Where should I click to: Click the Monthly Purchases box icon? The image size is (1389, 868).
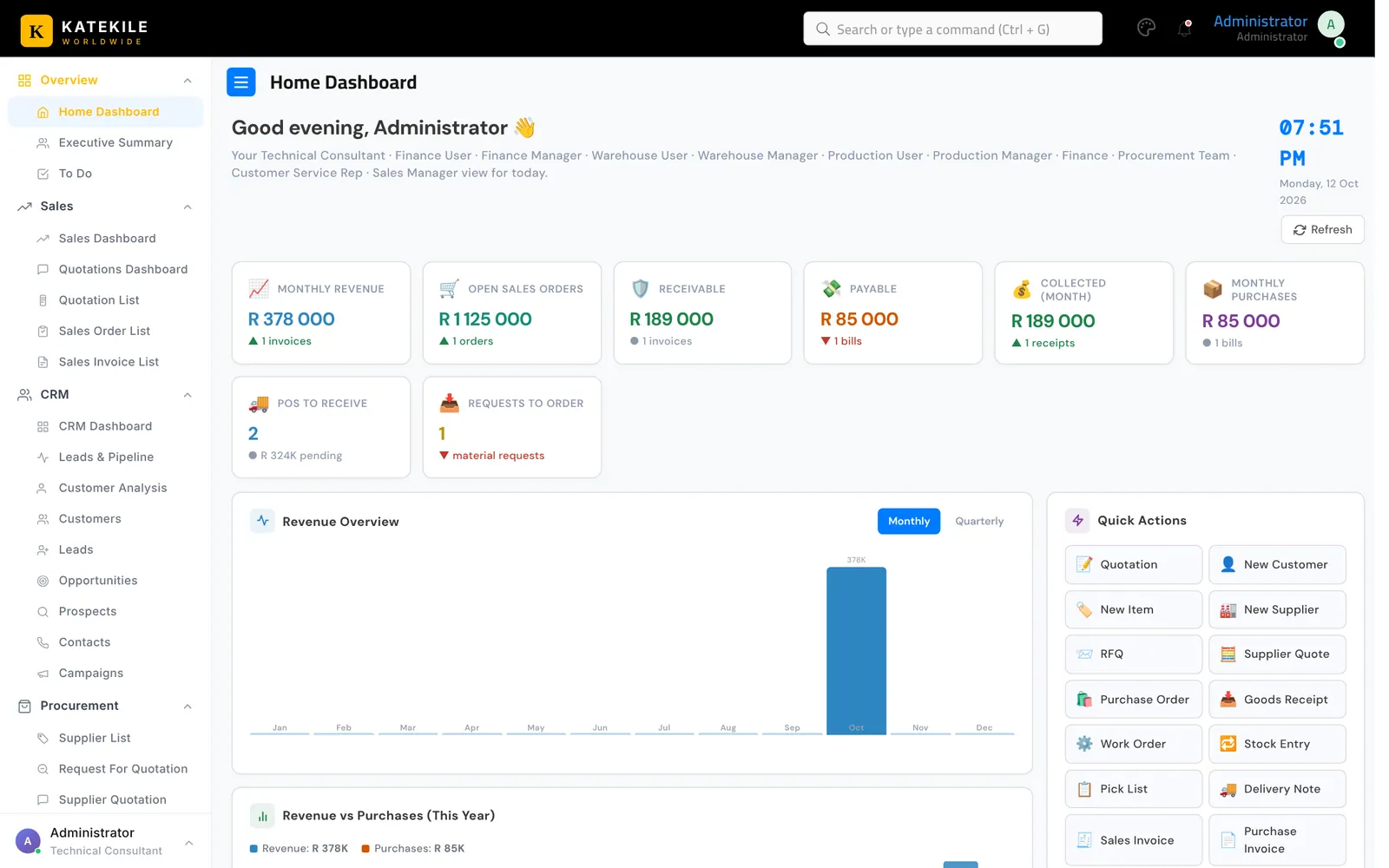point(1213,289)
